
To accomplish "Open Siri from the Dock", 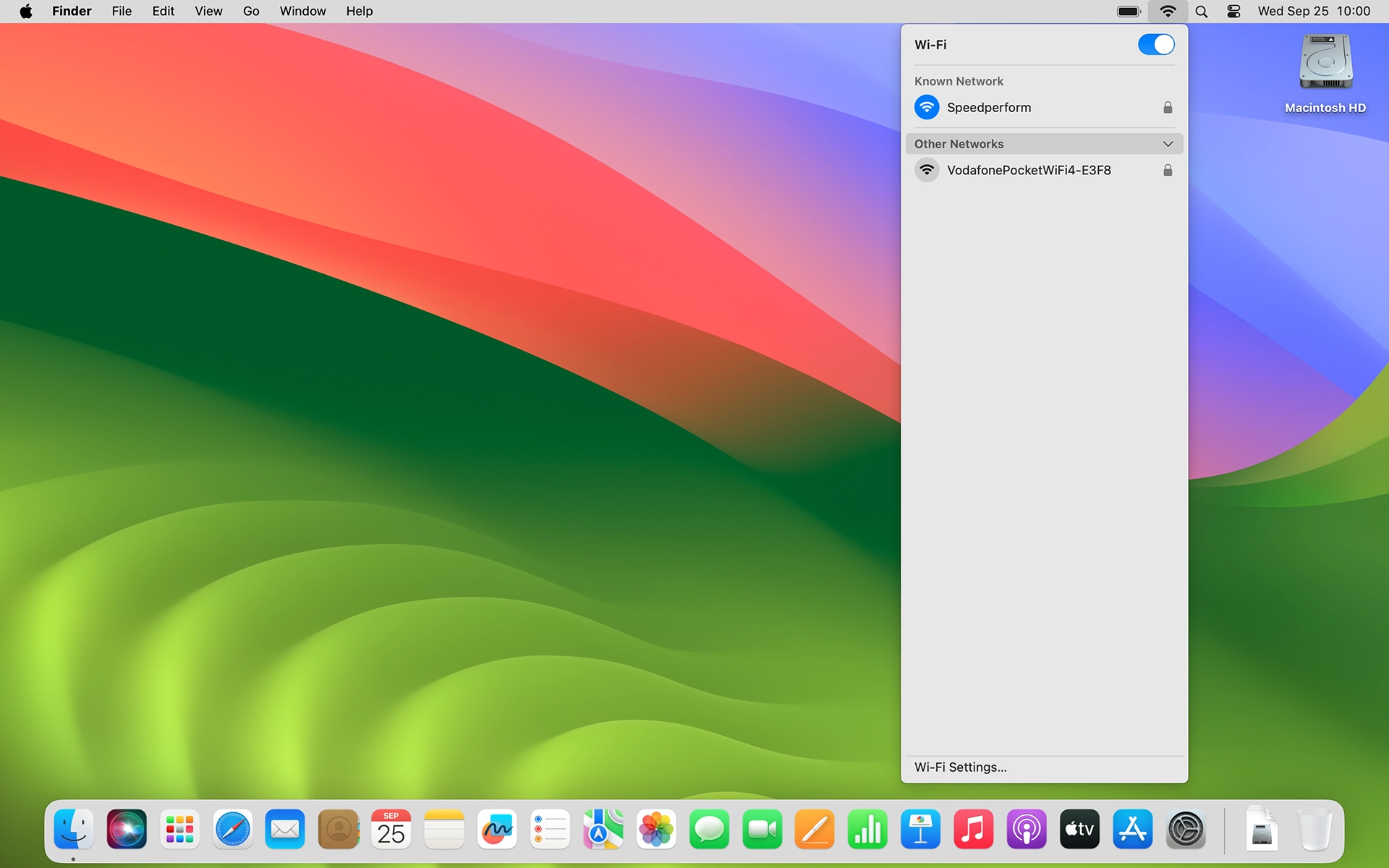I will [x=127, y=829].
